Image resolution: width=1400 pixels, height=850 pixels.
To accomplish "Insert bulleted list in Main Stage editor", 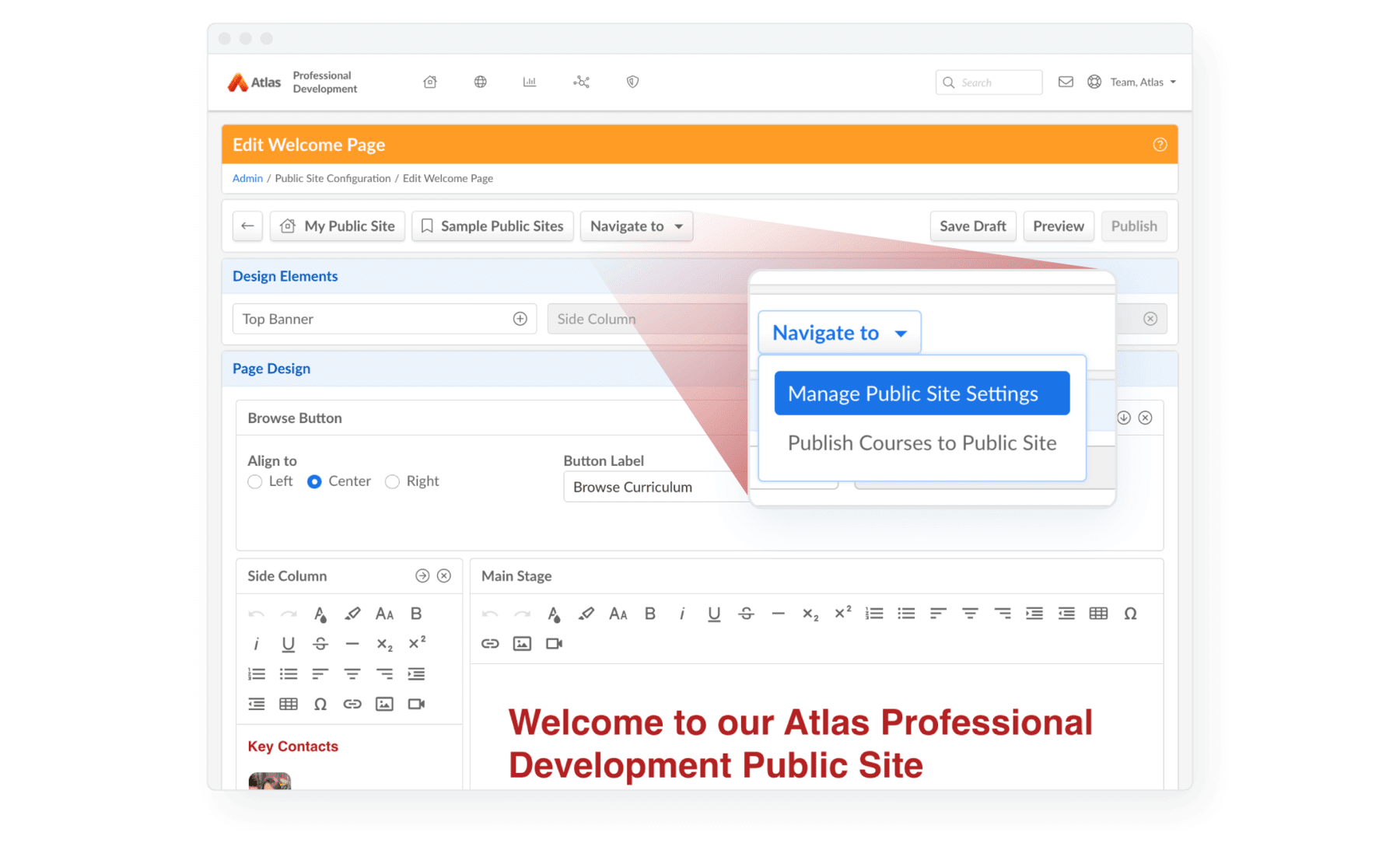I will (x=906, y=614).
